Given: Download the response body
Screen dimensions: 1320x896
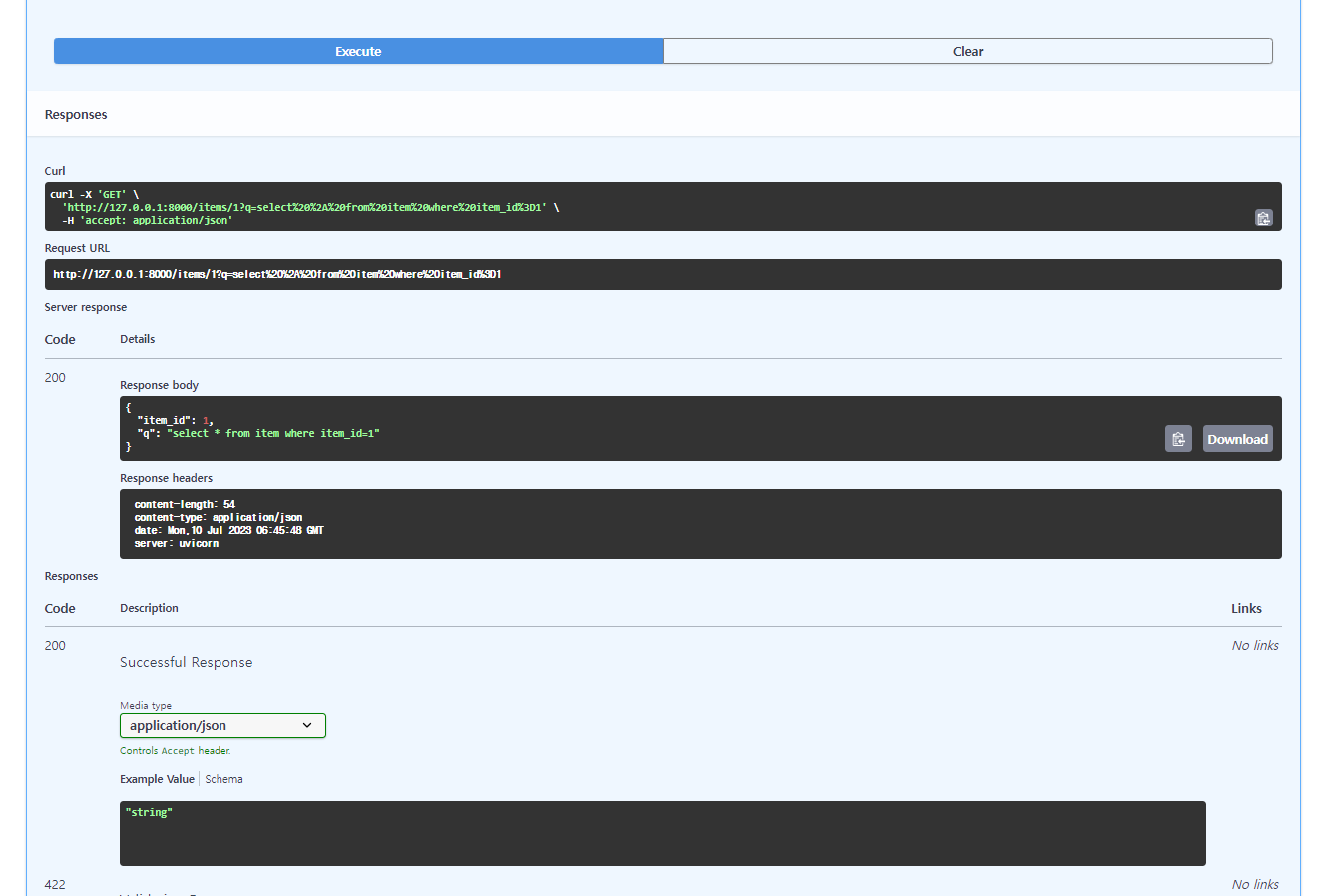Looking at the screenshot, I should coord(1237,439).
